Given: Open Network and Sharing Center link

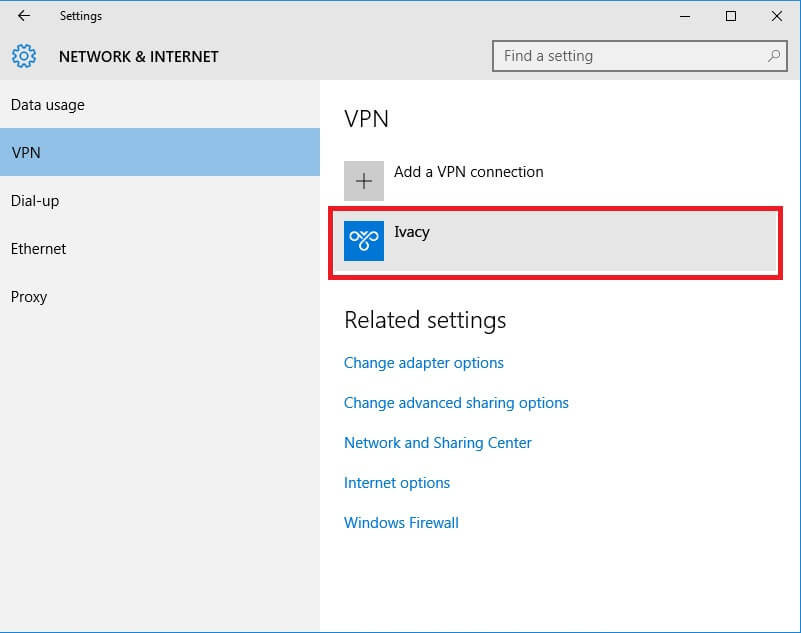Looking at the screenshot, I should click(438, 442).
